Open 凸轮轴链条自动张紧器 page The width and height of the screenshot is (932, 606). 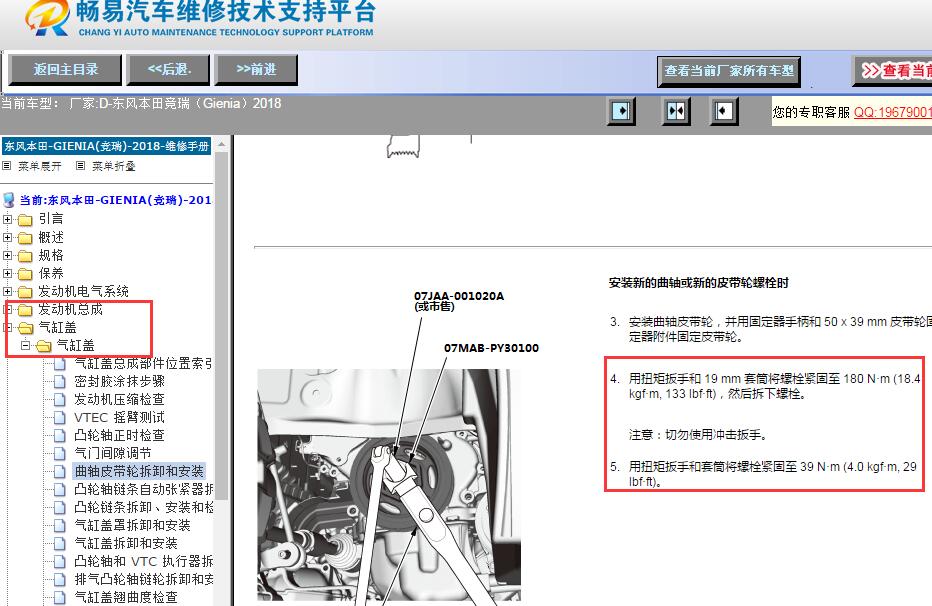(143, 490)
